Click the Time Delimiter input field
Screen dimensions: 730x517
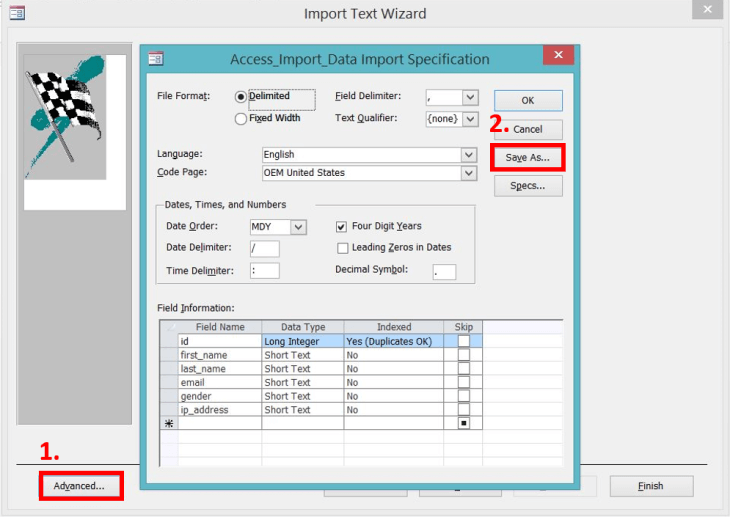click(x=264, y=271)
